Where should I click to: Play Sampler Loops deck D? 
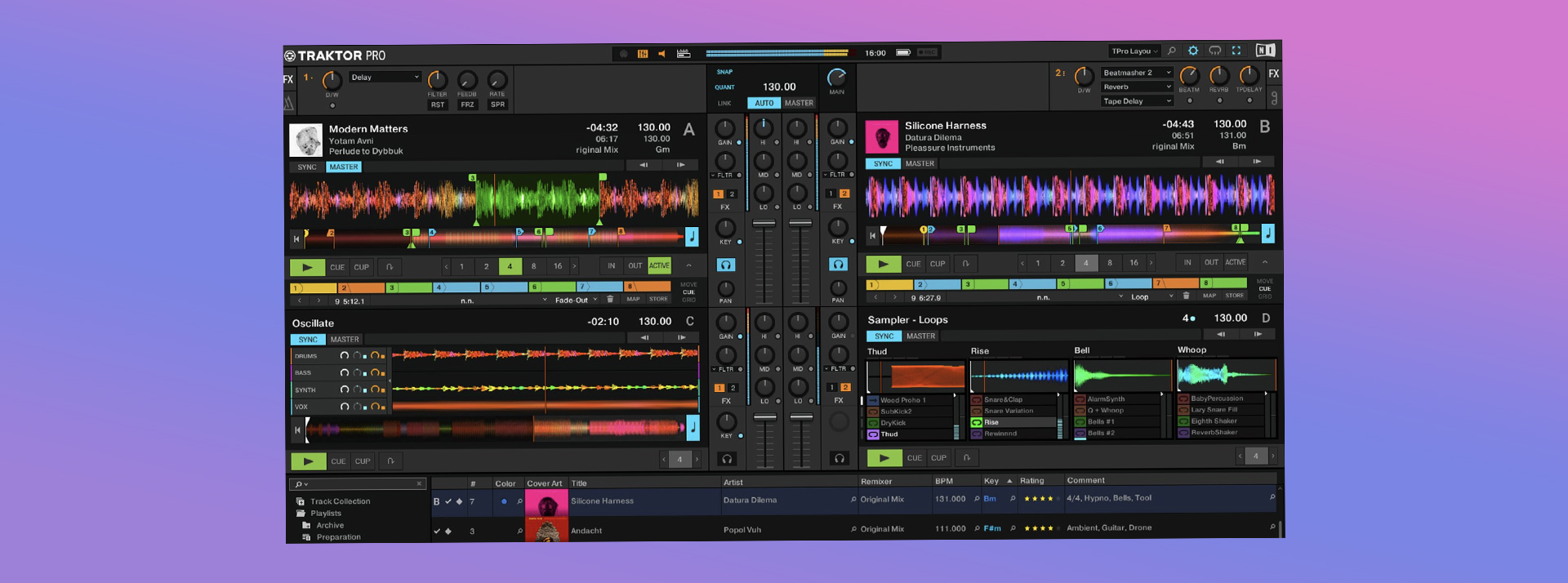(x=884, y=458)
